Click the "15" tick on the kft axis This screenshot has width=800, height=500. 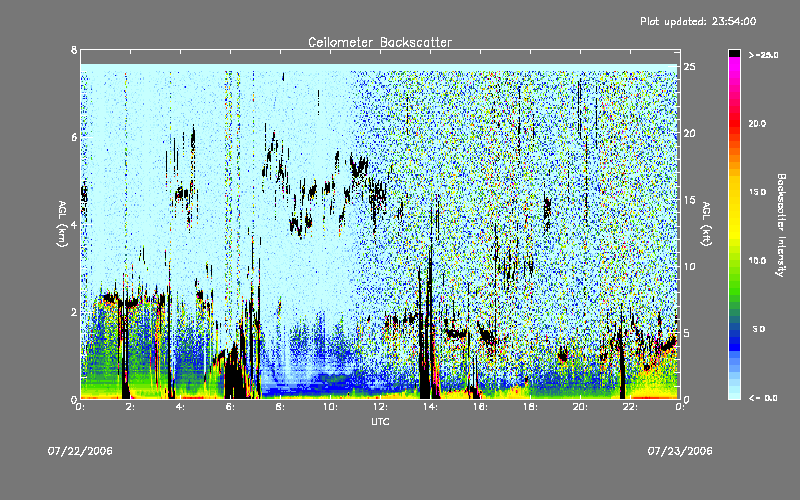click(x=690, y=200)
